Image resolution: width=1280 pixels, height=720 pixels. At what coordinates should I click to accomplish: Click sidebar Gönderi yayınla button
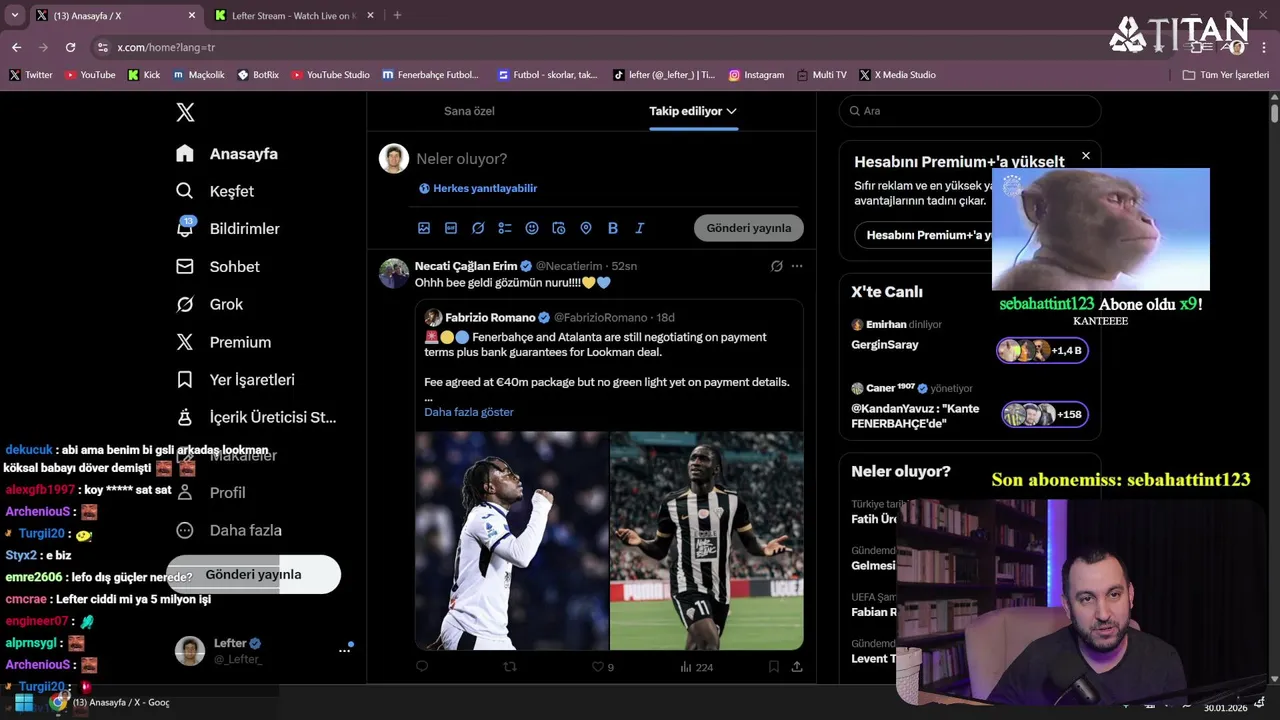click(253, 574)
